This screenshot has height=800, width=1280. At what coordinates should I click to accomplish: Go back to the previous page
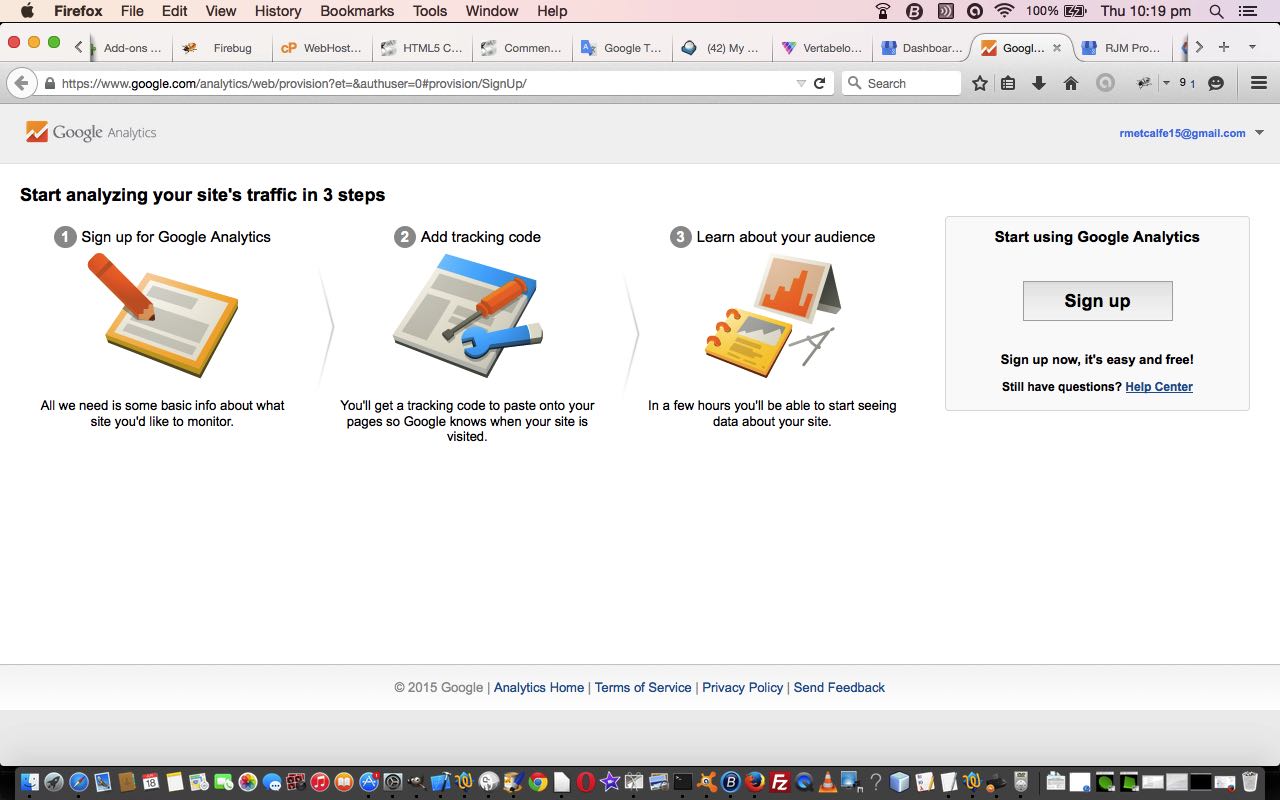pyautogui.click(x=22, y=83)
